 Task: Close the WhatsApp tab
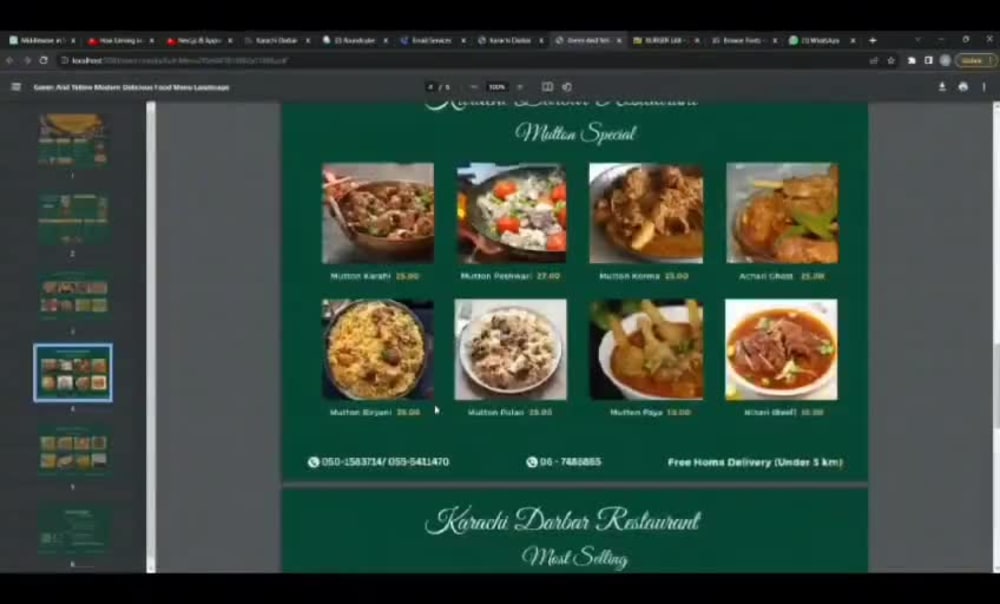coord(853,40)
